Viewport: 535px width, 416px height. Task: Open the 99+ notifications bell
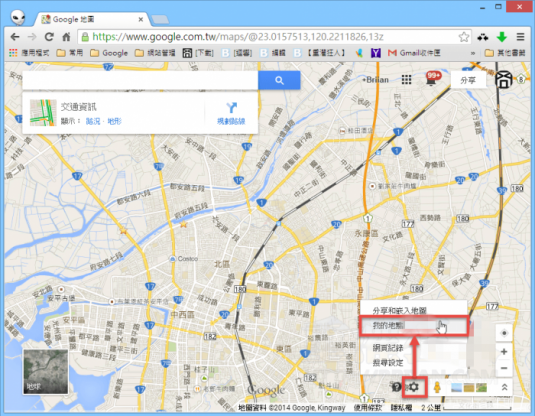(432, 79)
